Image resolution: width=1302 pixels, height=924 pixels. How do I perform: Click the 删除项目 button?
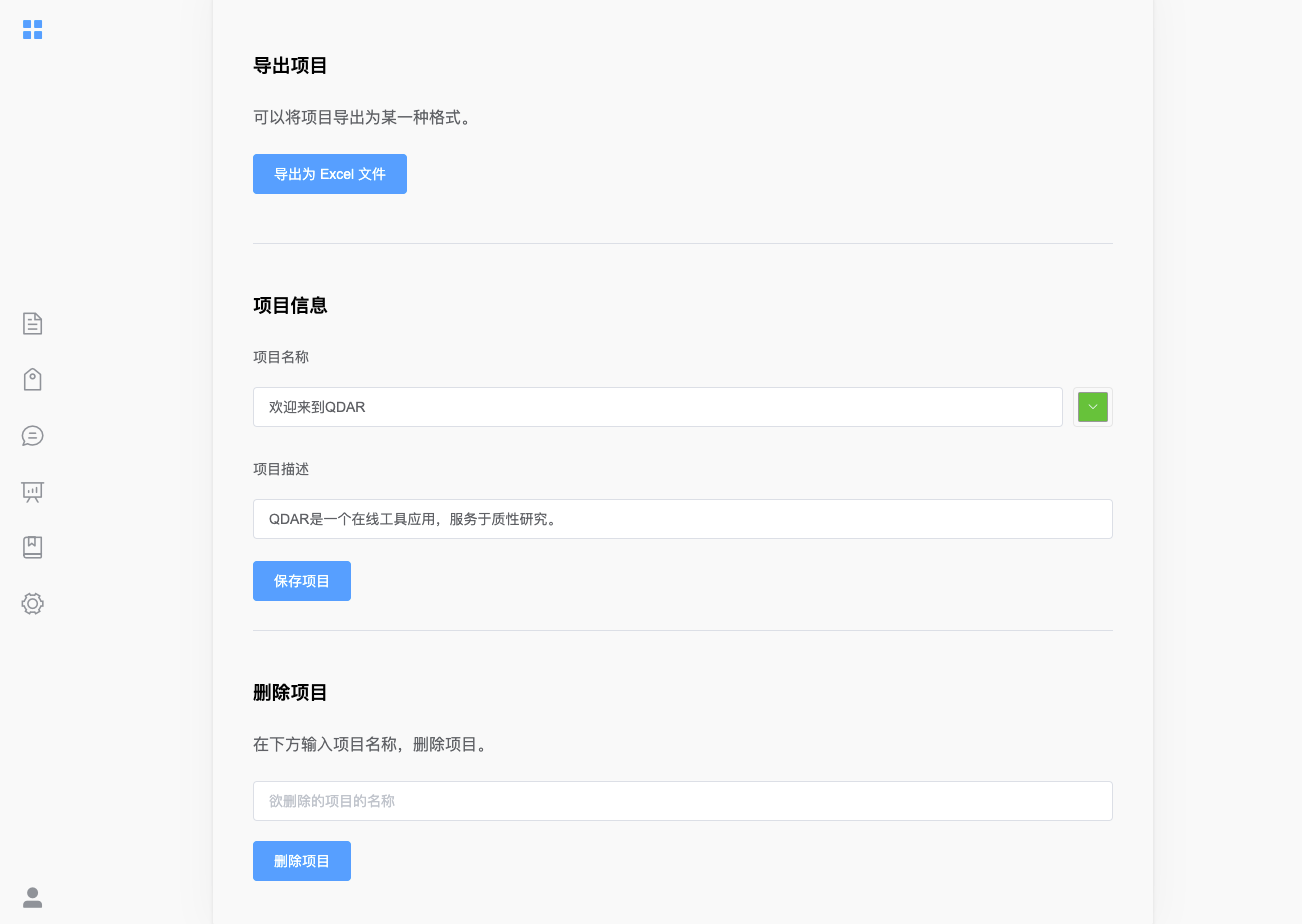302,861
